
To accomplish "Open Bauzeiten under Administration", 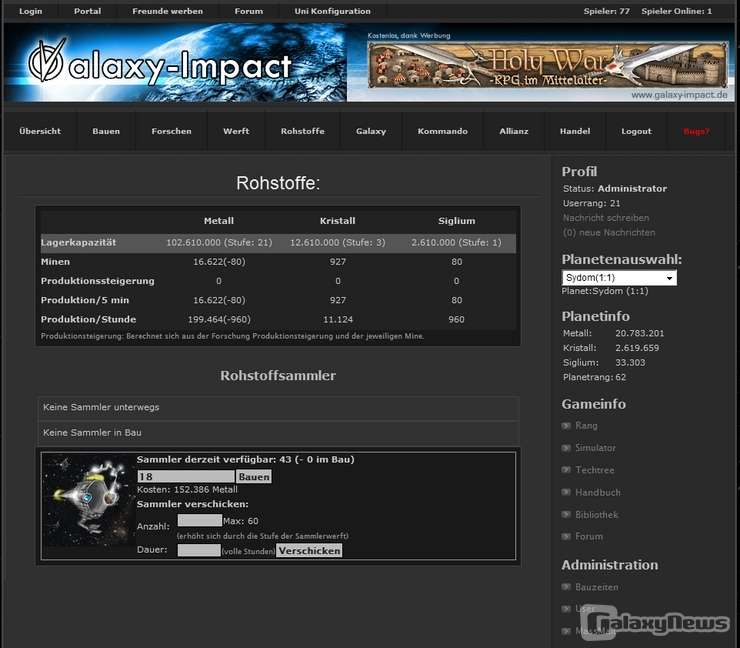I will (x=597, y=587).
